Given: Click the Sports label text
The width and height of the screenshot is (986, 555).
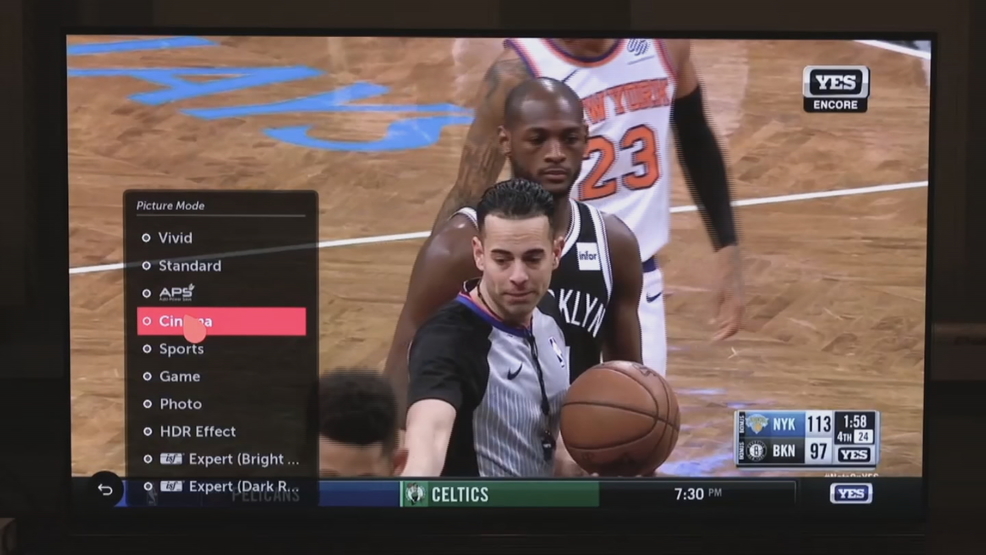Looking at the screenshot, I should 182,349.
